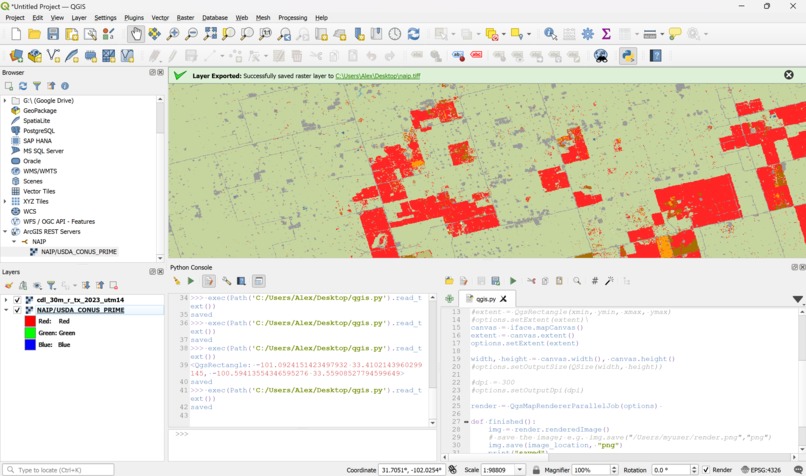Open Layer Styling panel in Layers toolbar
The height and width of the screenshot is (476, 806).
pyautogui.click(x=9, y=285)
